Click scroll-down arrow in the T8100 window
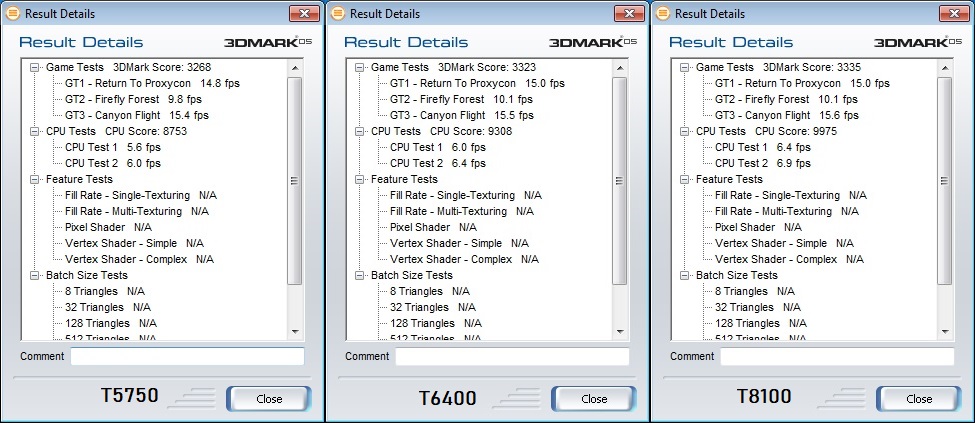975x423 pixels. pos(945,332)
